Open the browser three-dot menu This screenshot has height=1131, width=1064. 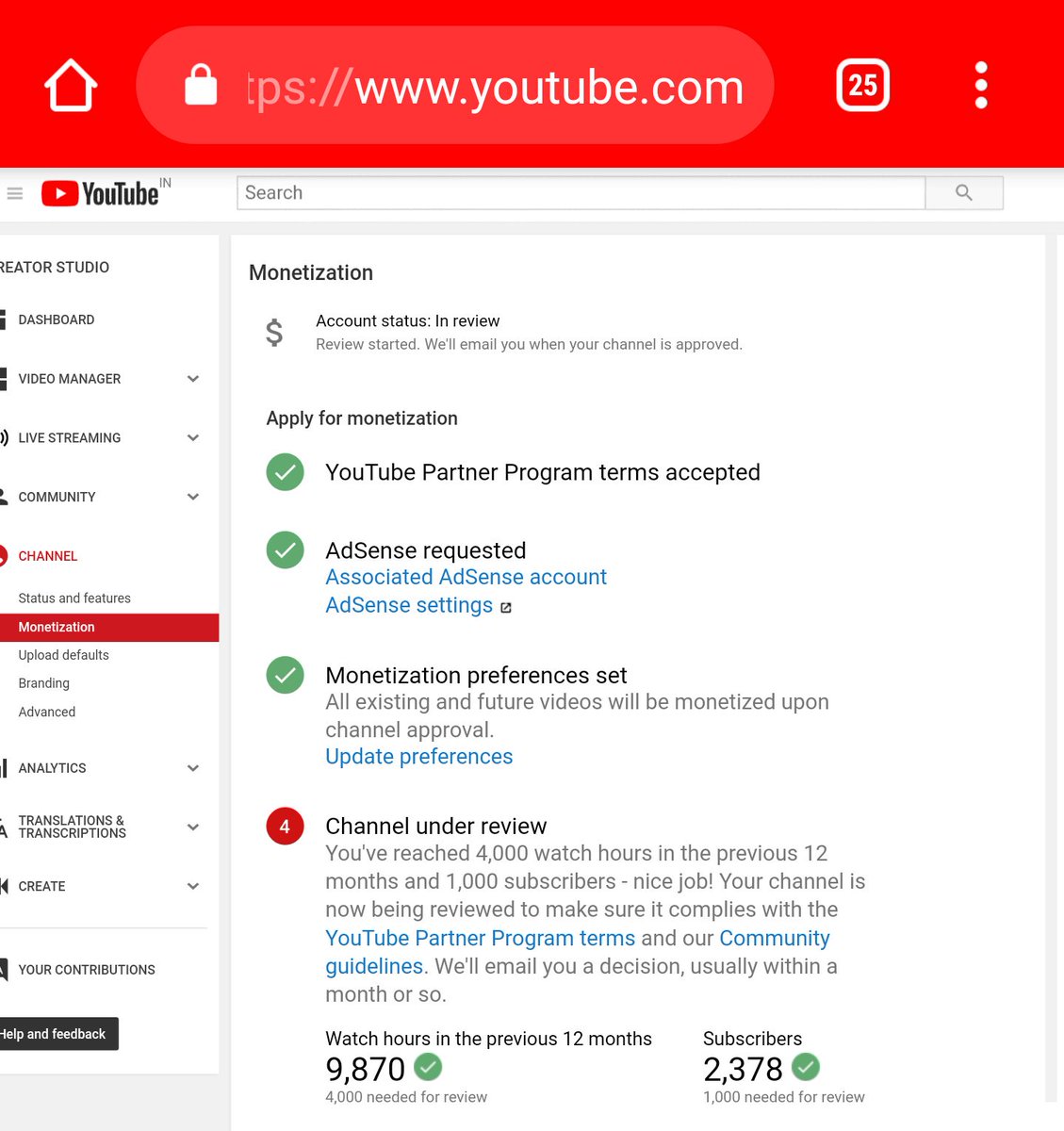point(981,86)
